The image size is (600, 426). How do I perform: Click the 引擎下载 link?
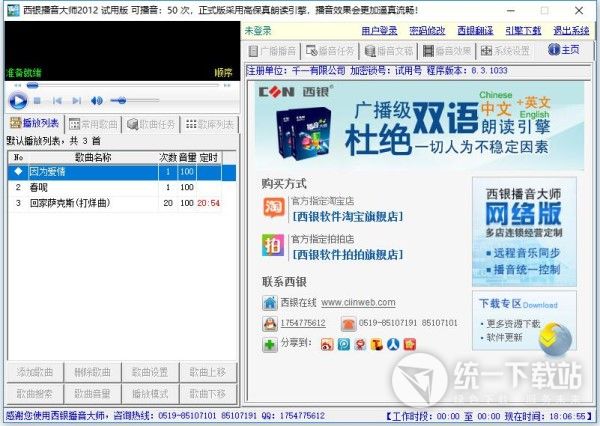(x=523, y=31)
